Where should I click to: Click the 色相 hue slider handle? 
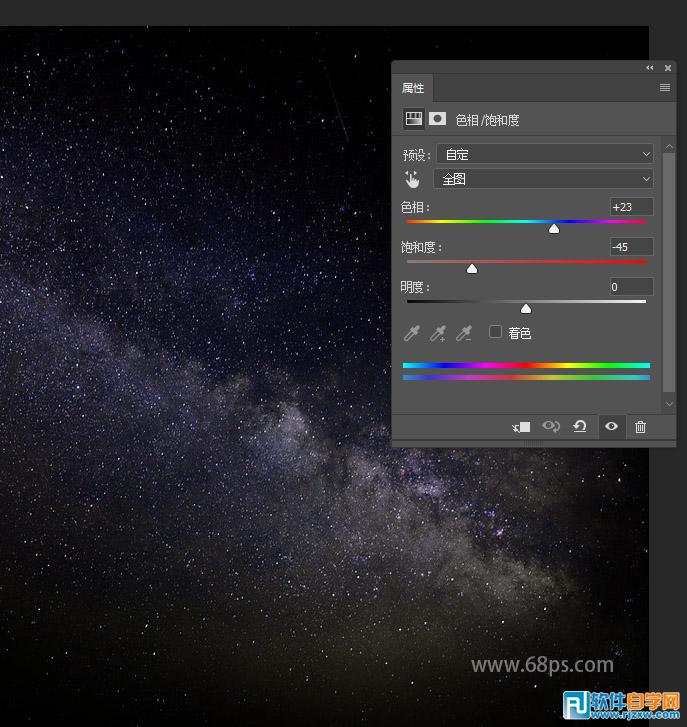point(554,229)
